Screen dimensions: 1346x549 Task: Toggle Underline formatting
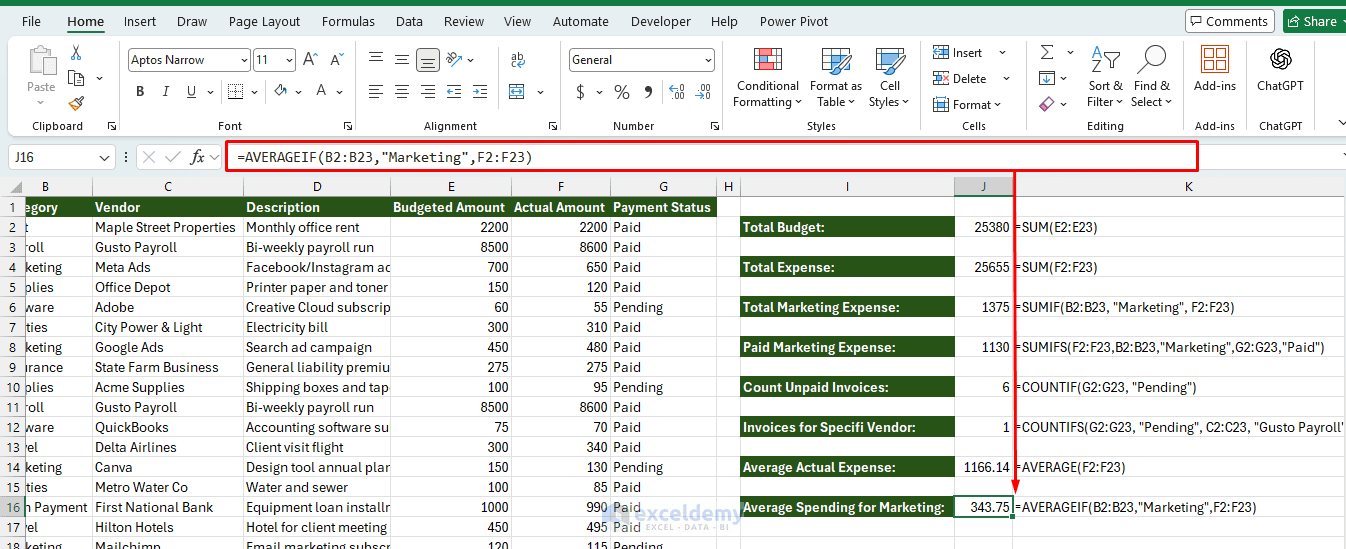190,92
